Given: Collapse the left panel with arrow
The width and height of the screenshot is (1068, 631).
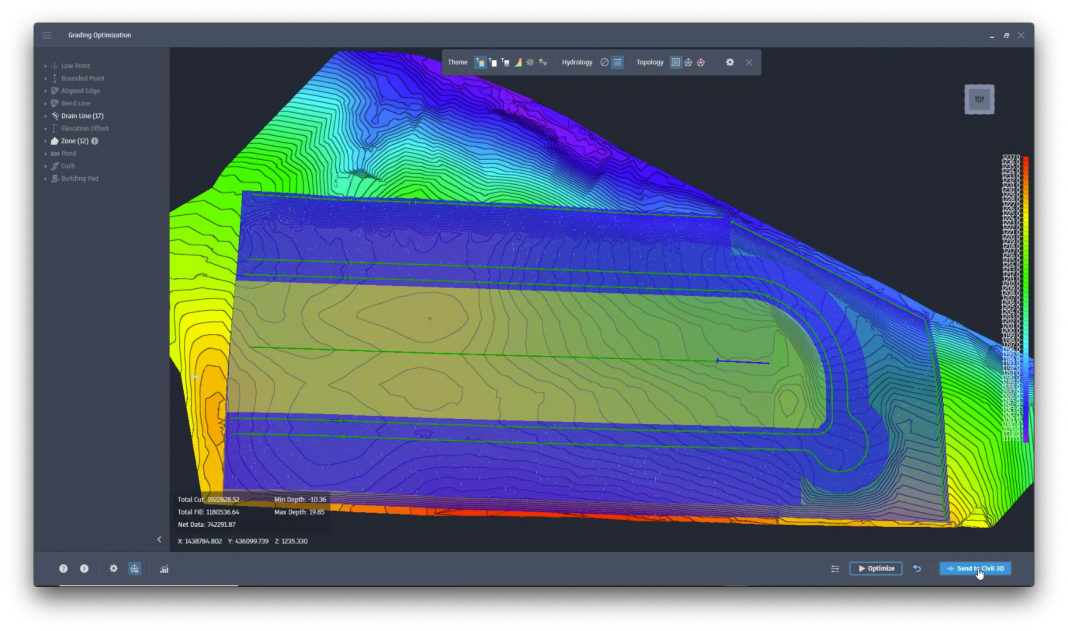Looking at the screenshot, I should pyautogui.click(x=159, y=539).
